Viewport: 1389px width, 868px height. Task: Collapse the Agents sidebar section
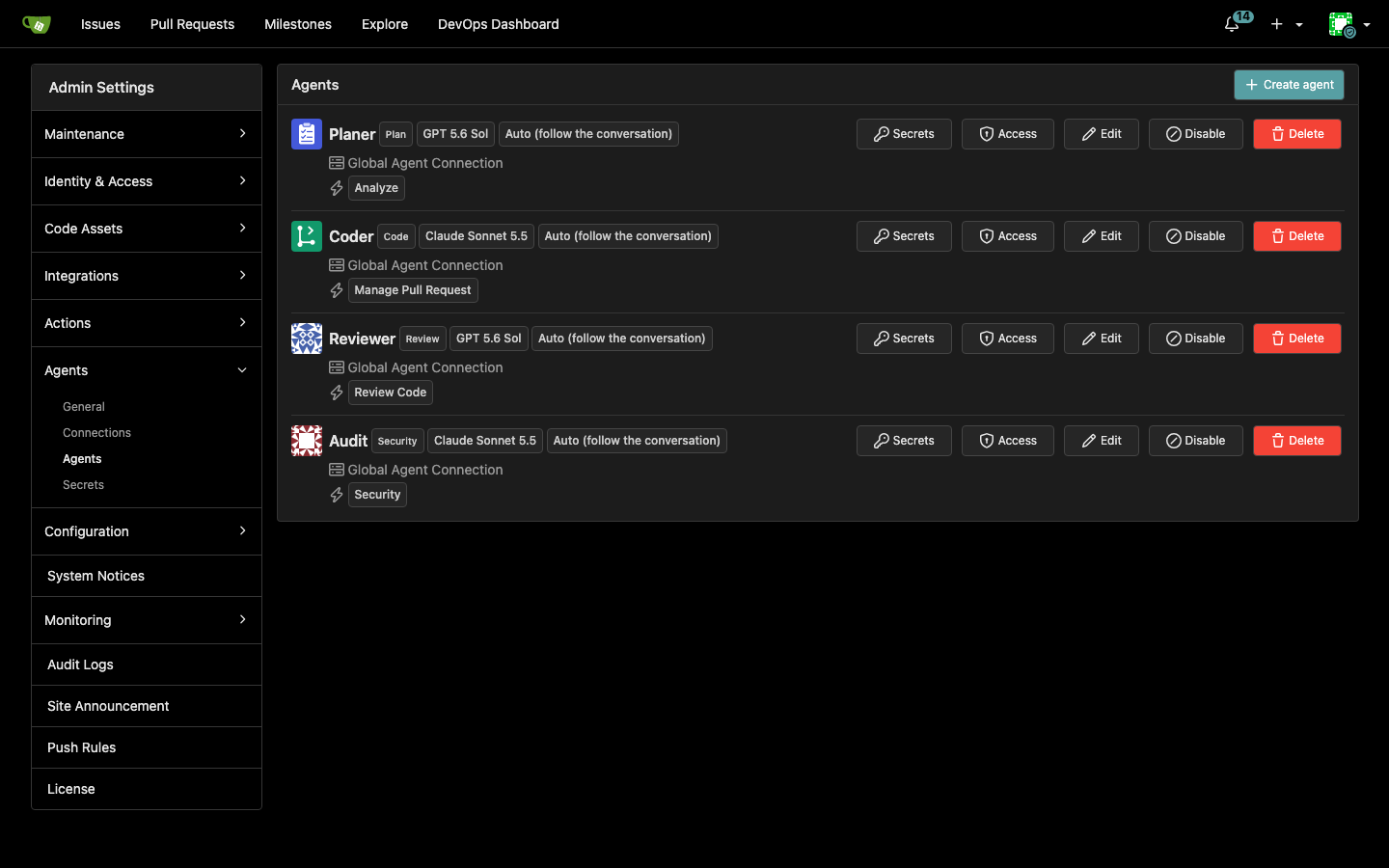(x=147, y=370)
